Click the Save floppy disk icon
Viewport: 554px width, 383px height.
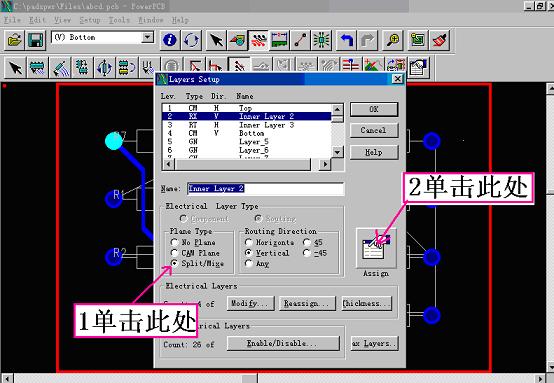35,40
